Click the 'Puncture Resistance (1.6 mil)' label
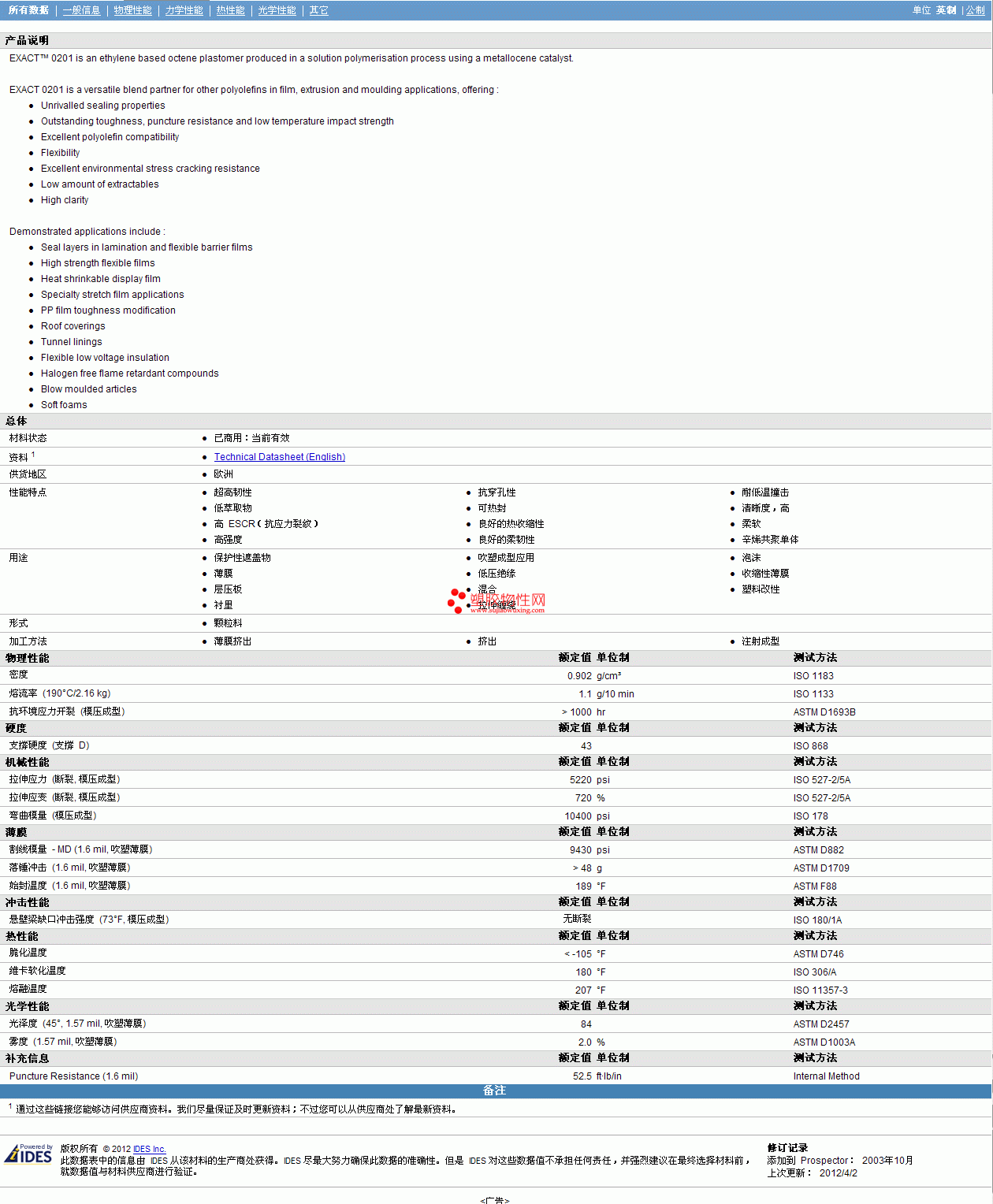993x1204 pixels. (x=73, y=1076)
